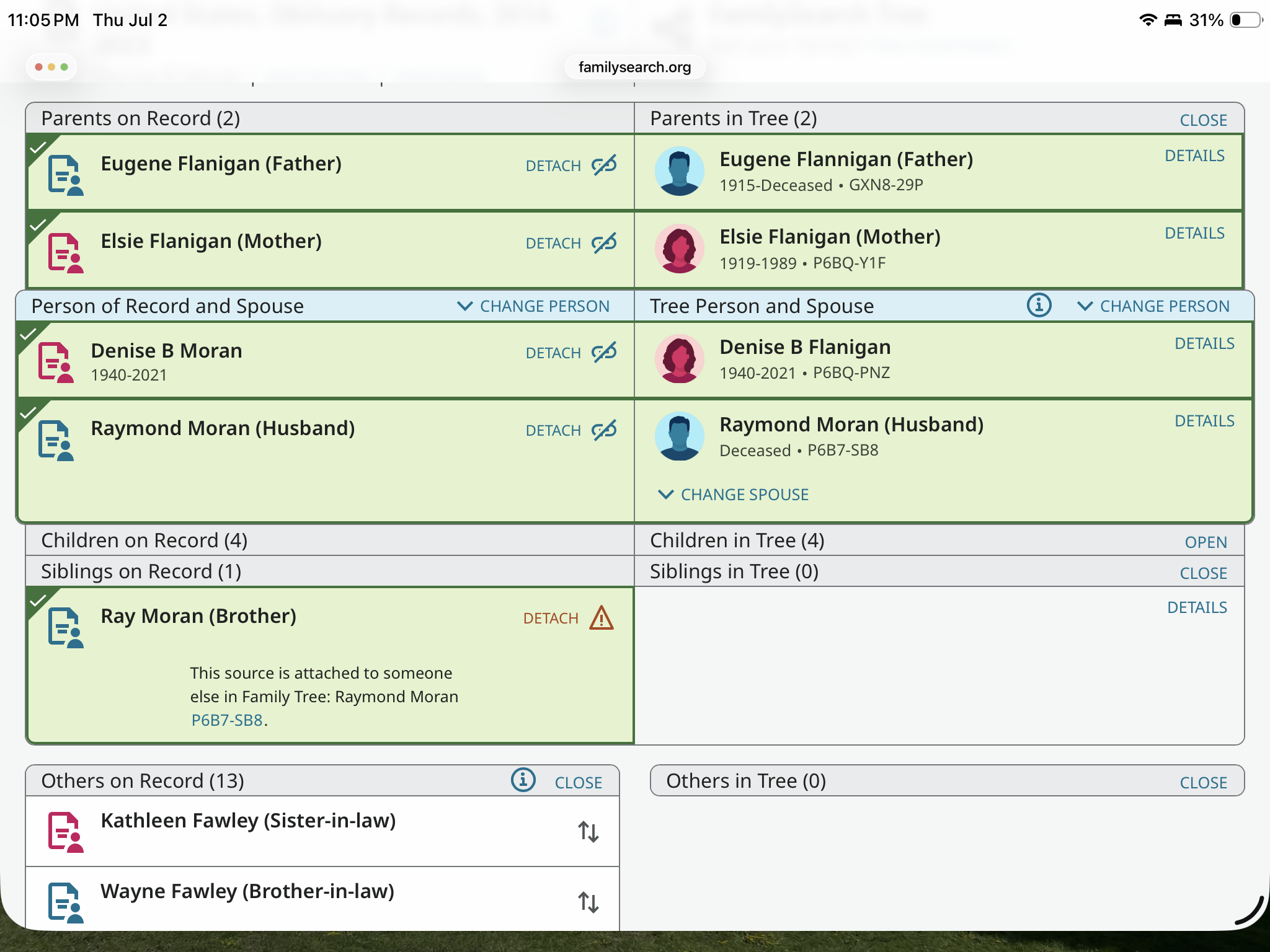Click Wayne Fawley record document icon
This screenshot has height=952, width=1270.
66,903
